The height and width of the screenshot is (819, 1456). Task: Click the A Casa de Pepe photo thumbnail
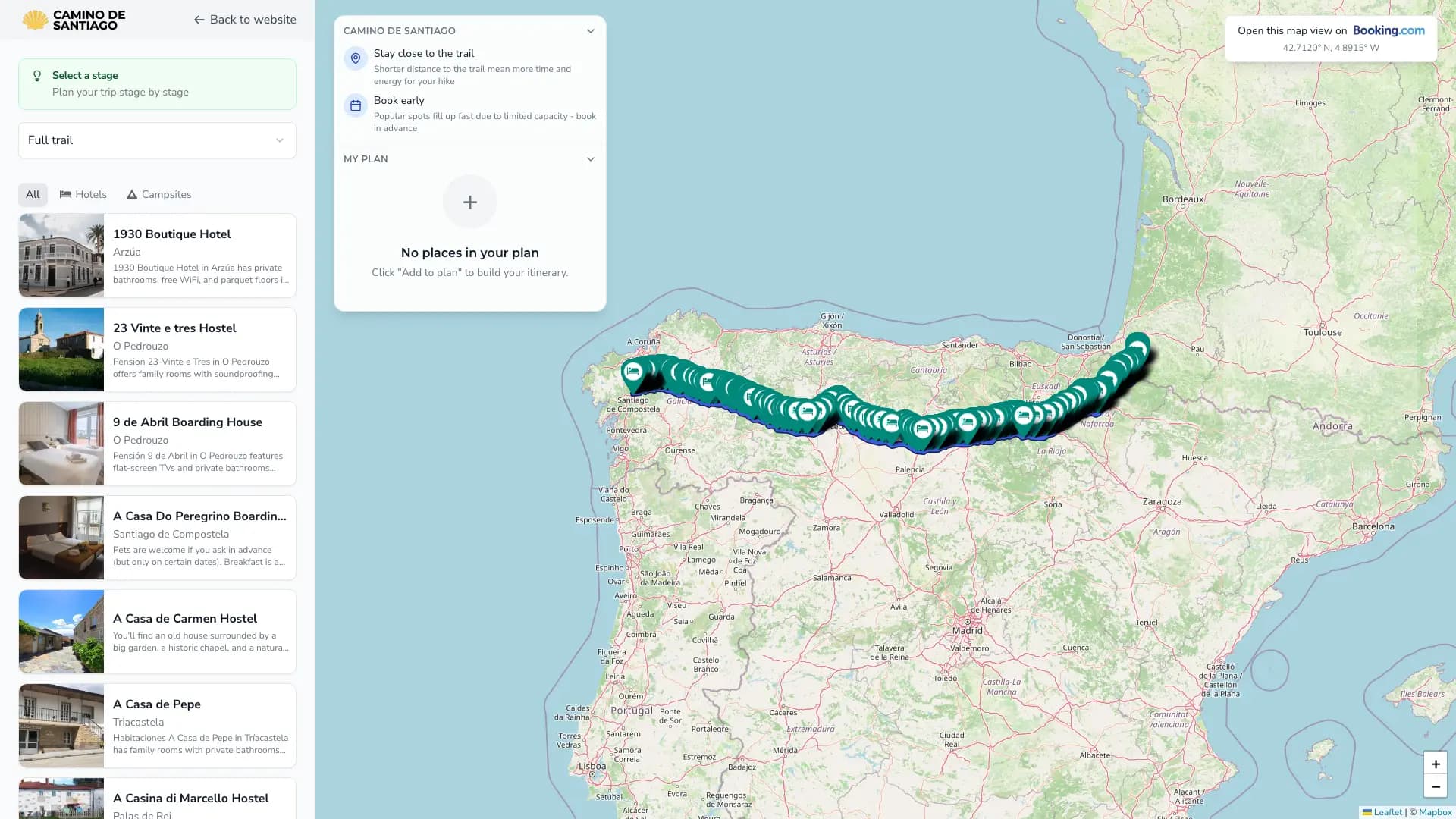(x=61, y=725)
